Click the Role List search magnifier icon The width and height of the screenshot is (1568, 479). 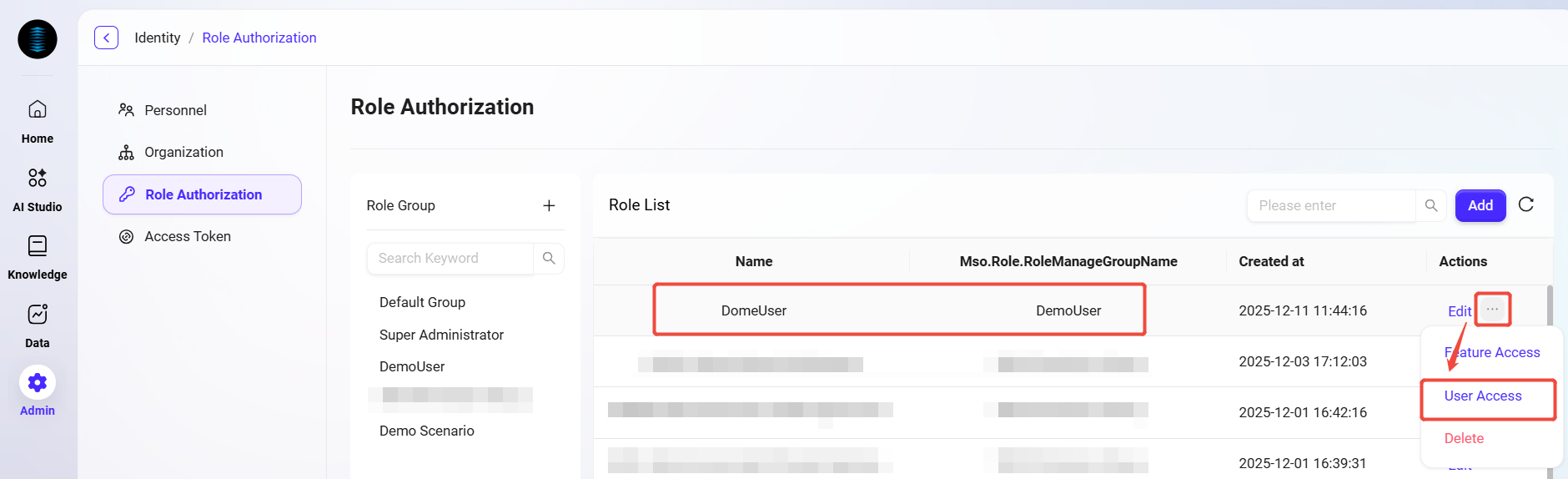1431,206
